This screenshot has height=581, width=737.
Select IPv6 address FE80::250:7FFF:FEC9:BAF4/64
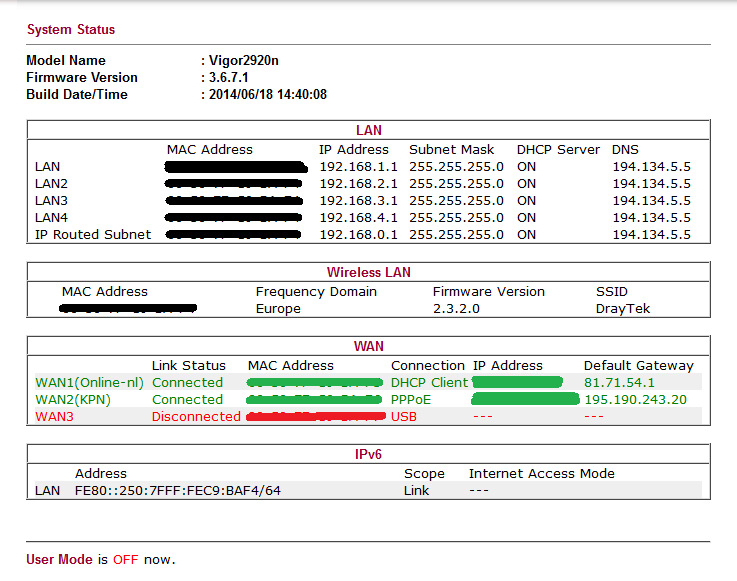click(x=178, y=491)
